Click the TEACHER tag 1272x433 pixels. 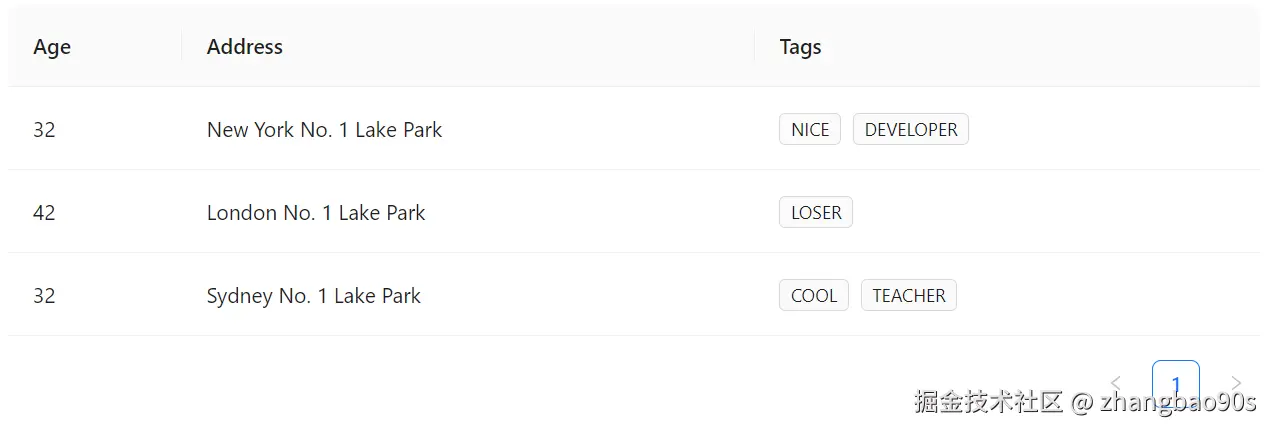909,295
